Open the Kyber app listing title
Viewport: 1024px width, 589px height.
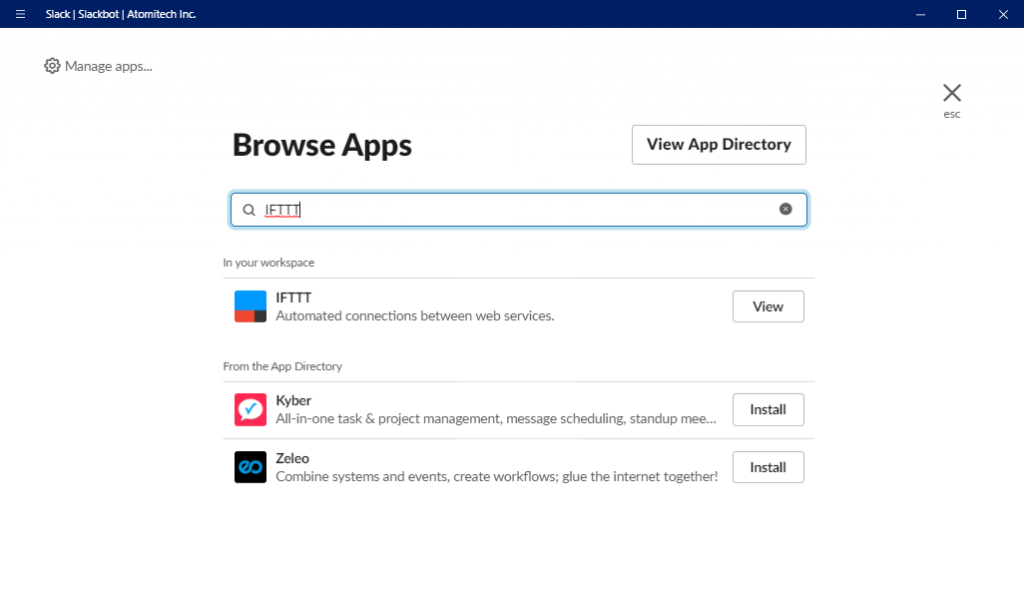pos(293,400)
